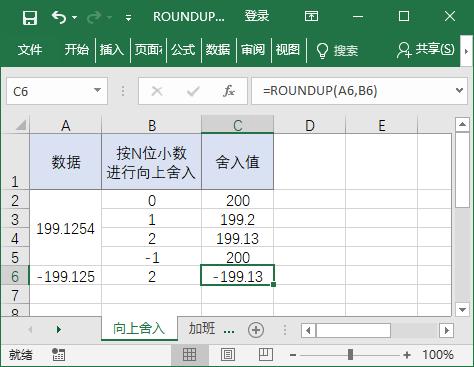Click 登录 sign-in button
474x367 pixels.
257,16
